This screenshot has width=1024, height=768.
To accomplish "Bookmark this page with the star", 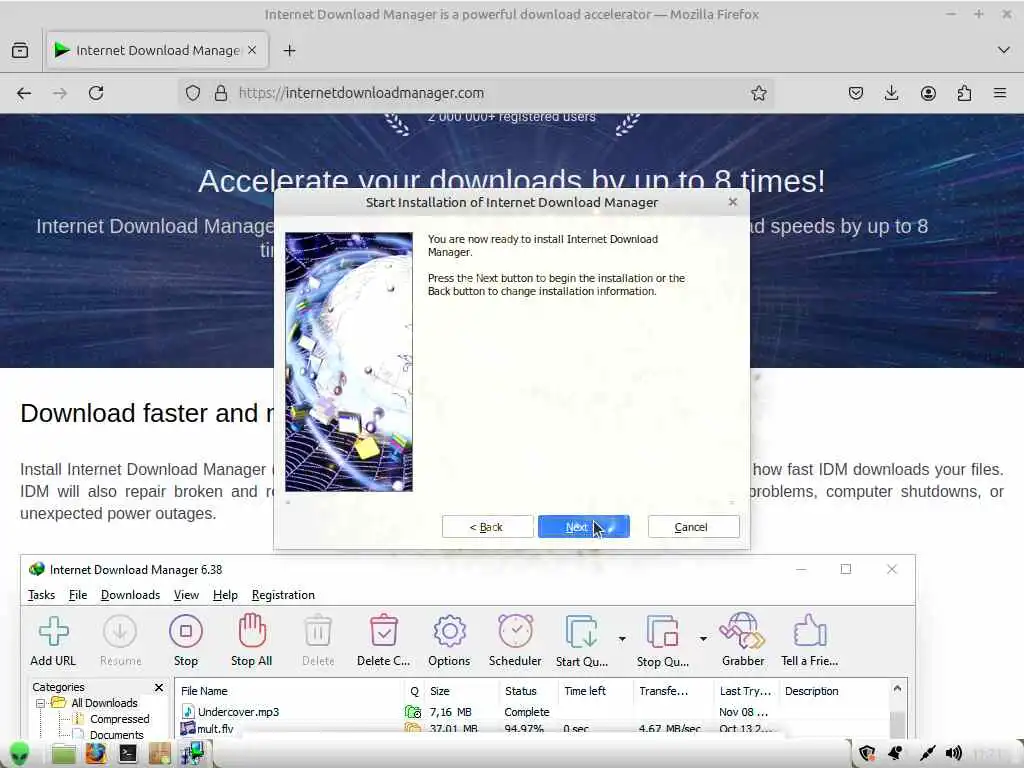I will 758,93.
